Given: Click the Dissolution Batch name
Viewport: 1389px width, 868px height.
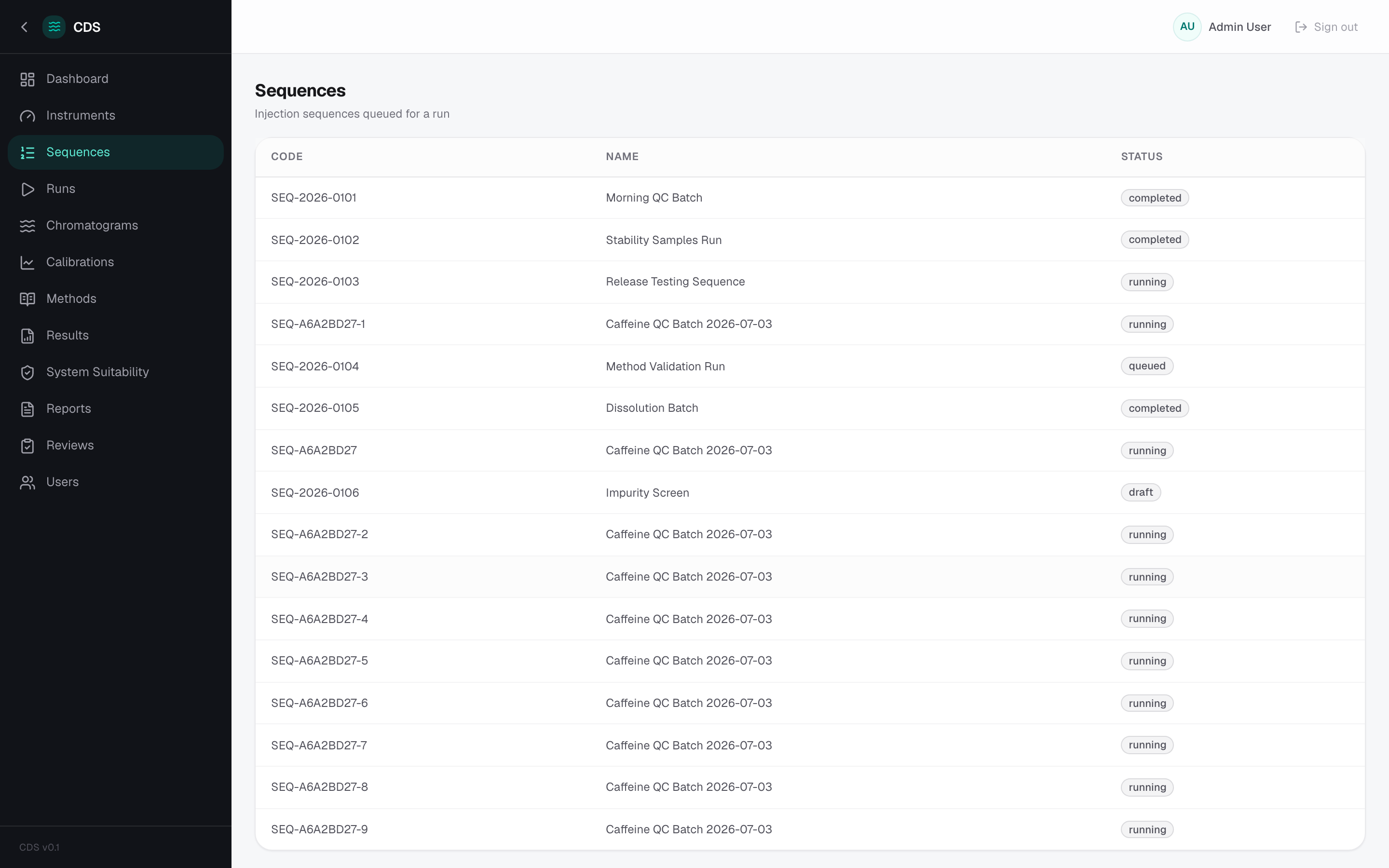Looking at the screenshot, I should [652, 408].
